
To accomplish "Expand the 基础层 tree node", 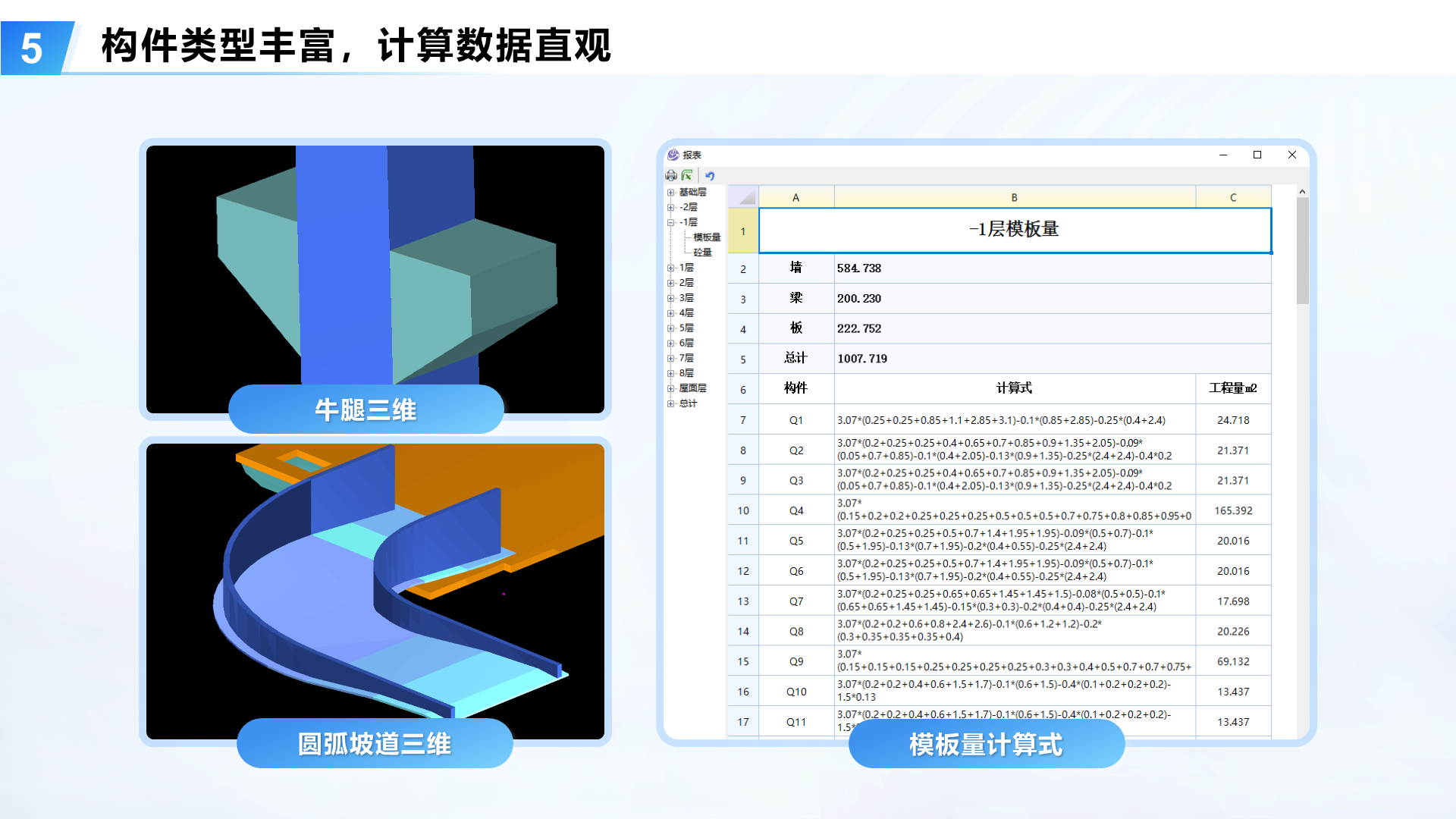I will (670, 193).
